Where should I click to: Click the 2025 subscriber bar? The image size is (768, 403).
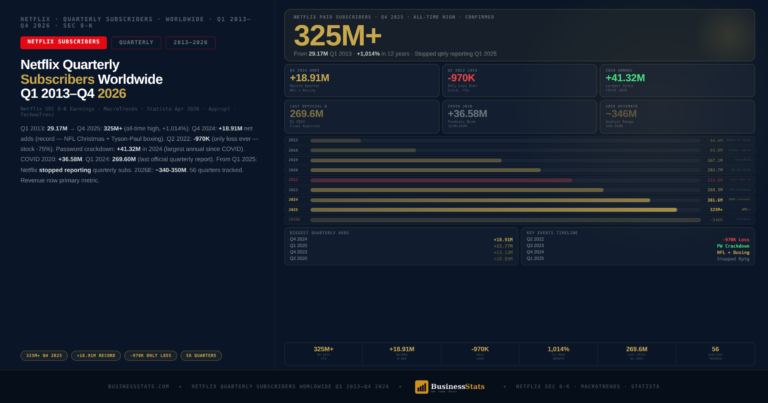[494, 210]
